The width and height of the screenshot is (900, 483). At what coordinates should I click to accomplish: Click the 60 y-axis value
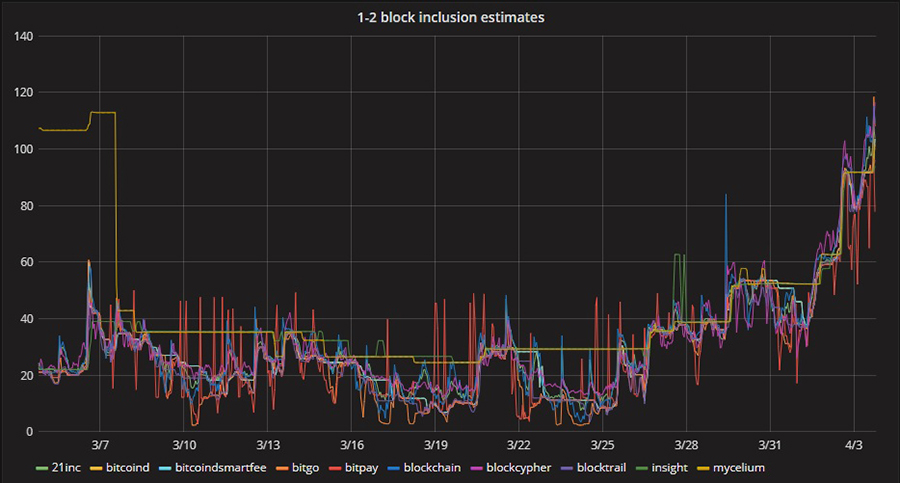coord(27,262)
